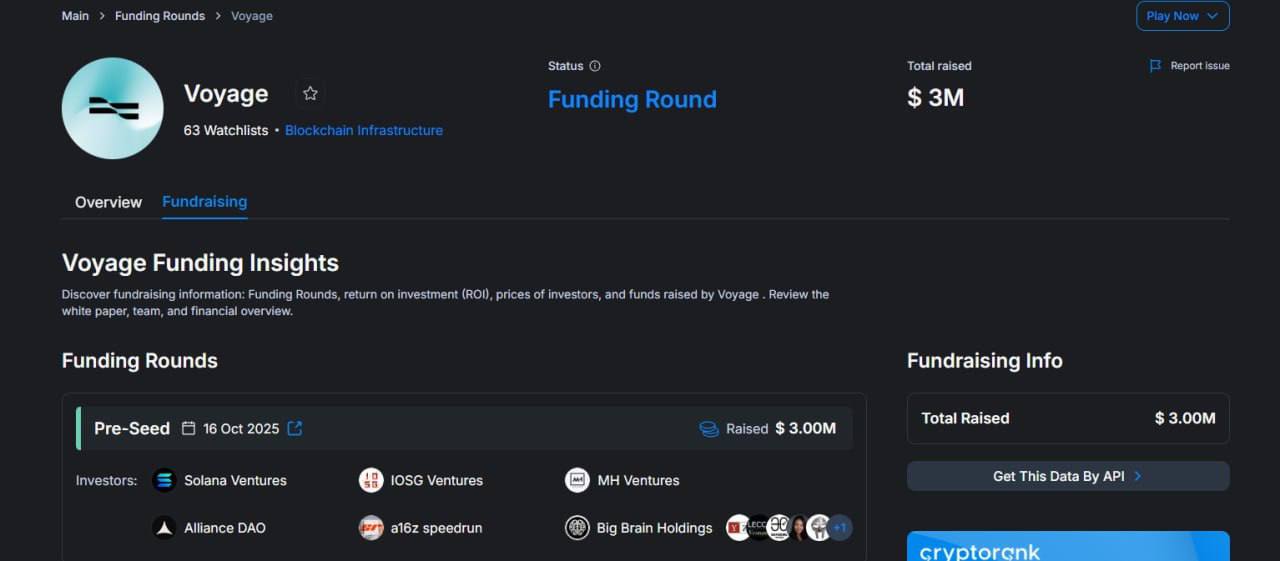Click the Report issue flag icon
Image resolution: width=1280 pixels, height=561 pixels.
point(1155,66)
